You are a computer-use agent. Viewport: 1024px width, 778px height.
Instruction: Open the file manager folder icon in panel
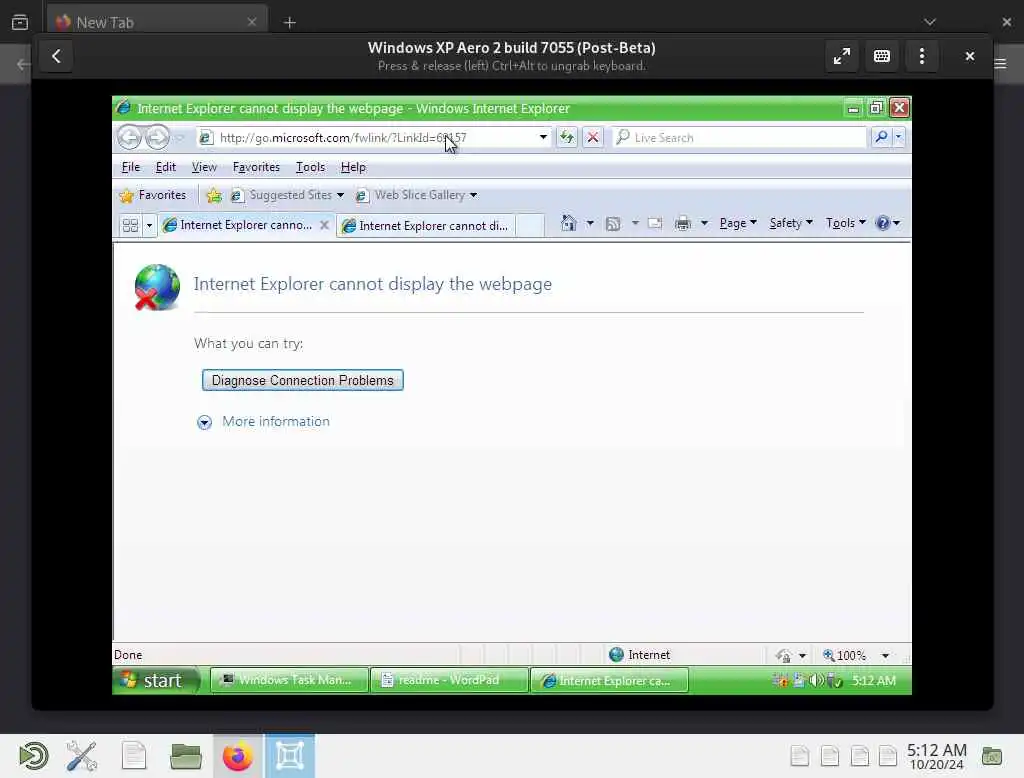coord(185,756)
